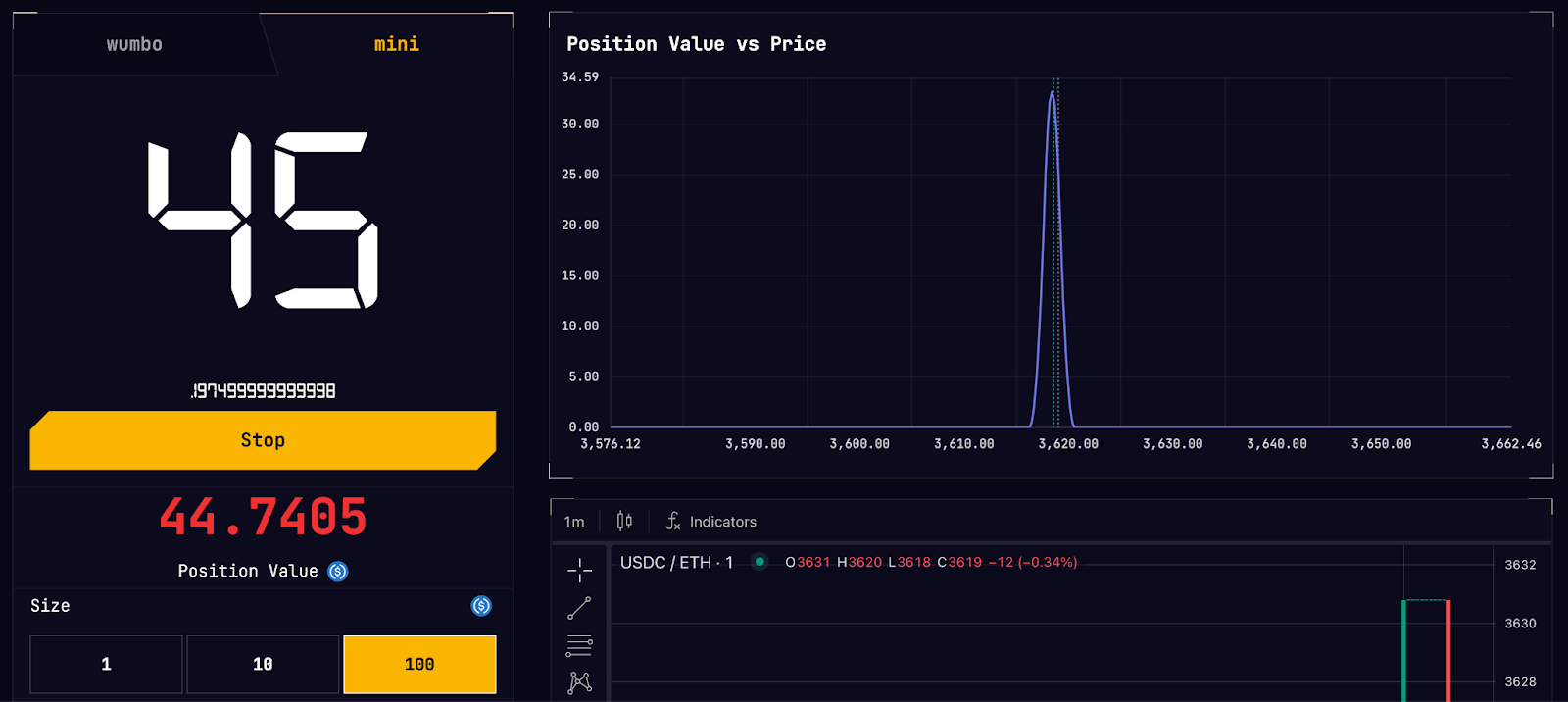Open the Indicators function menu

711,521
